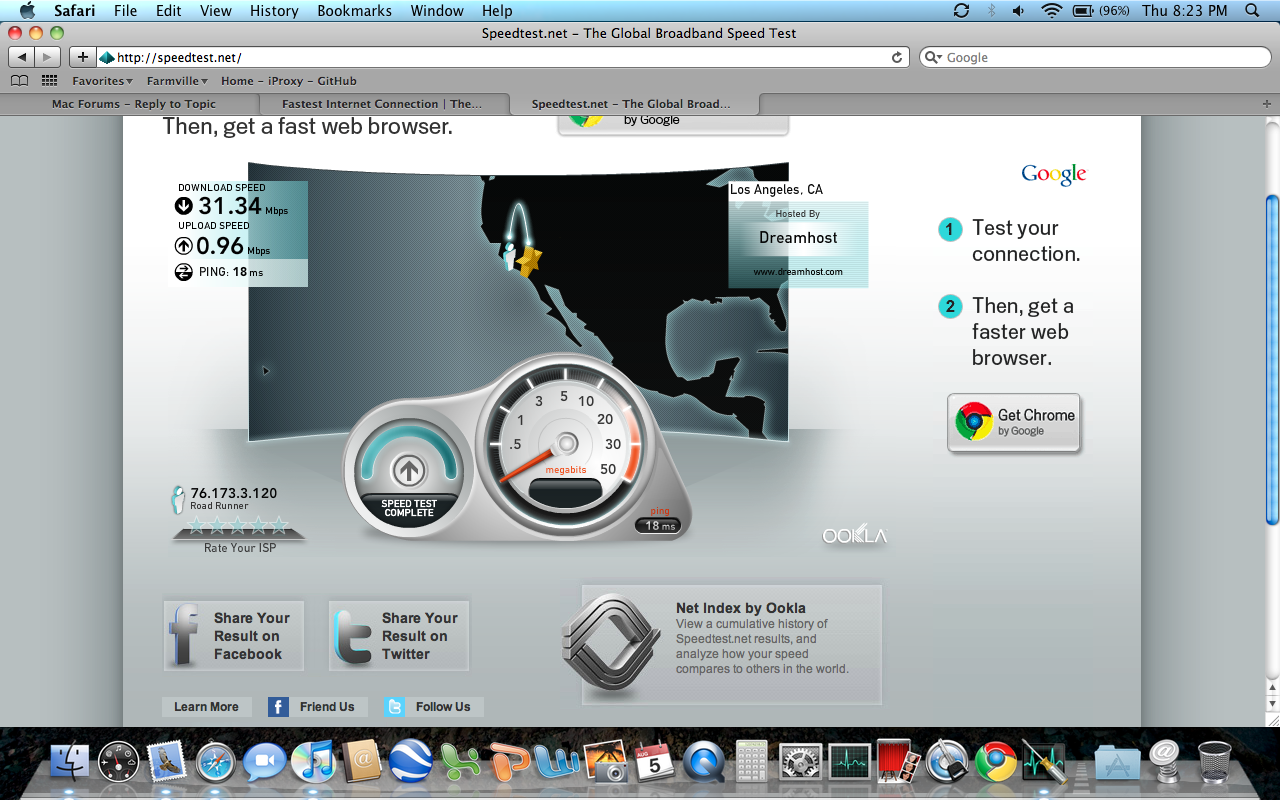The image size is (1280, 800).
Task: Click the speed test restart arrow gauge
Action: [408, 469]
